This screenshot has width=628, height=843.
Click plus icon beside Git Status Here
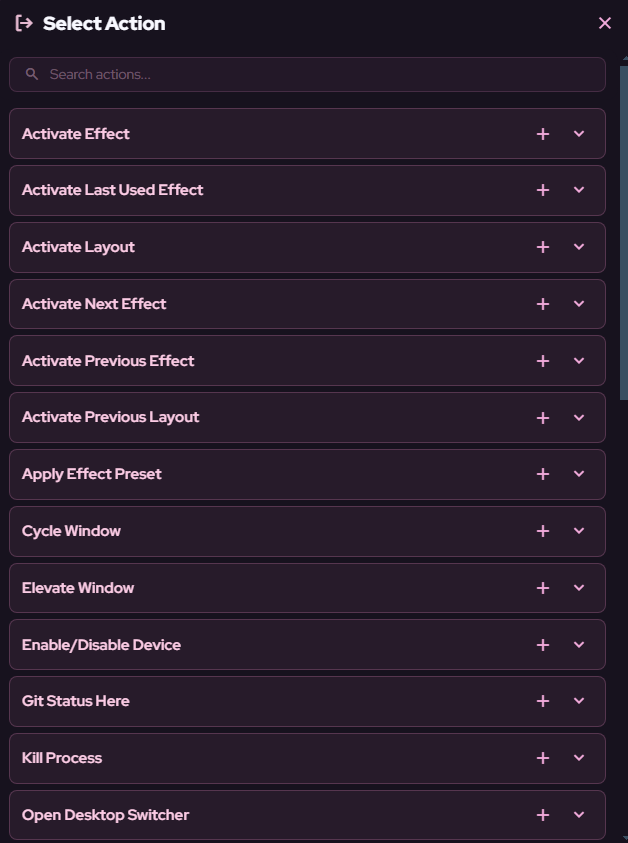tap(543, 701)
